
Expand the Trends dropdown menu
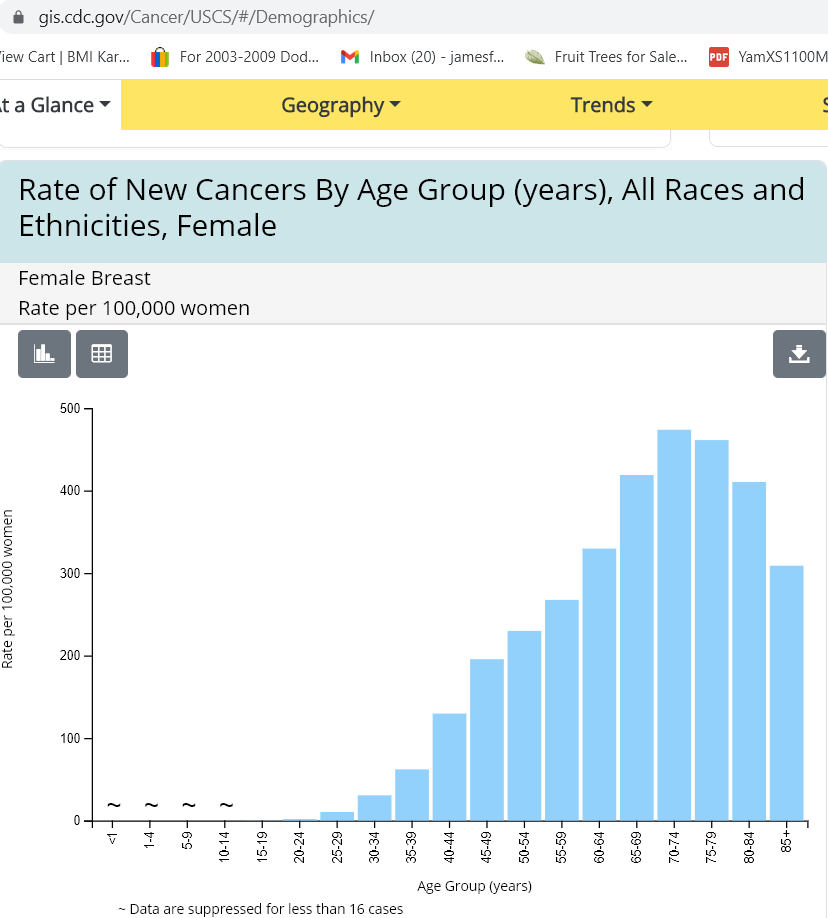click(611, 105)
